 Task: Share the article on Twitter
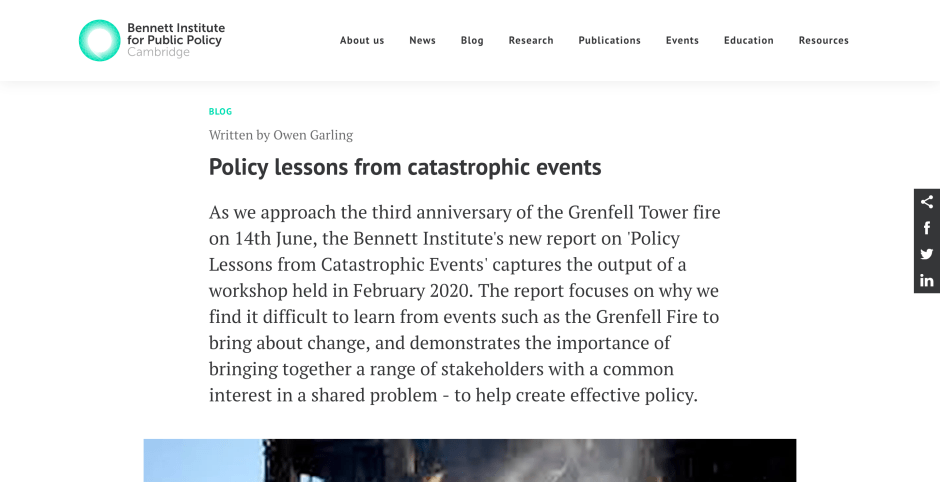[x=927, y=254]
